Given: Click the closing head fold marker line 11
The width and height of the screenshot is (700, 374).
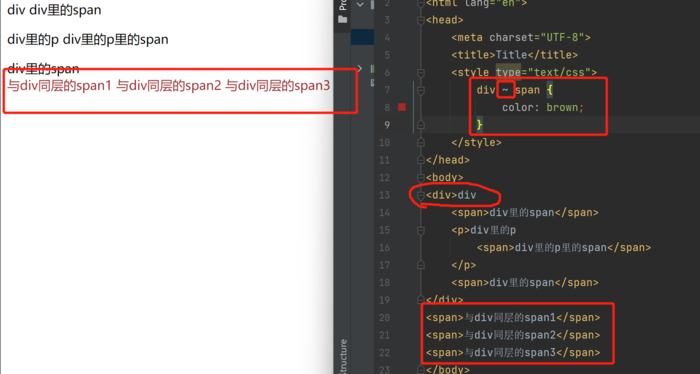Looking at the screenshot, I should point(421,160).
